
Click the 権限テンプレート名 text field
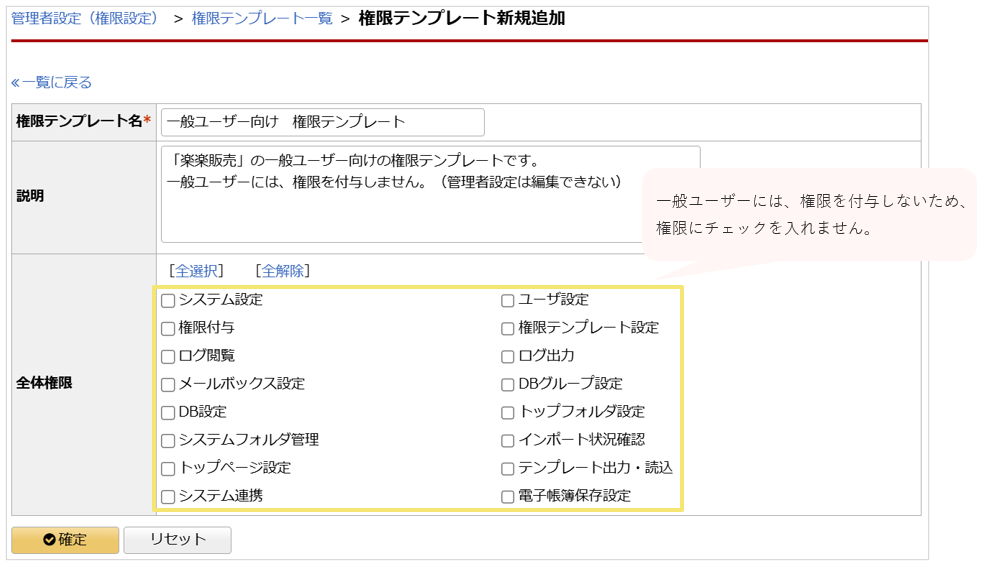[x=322, y=122]
